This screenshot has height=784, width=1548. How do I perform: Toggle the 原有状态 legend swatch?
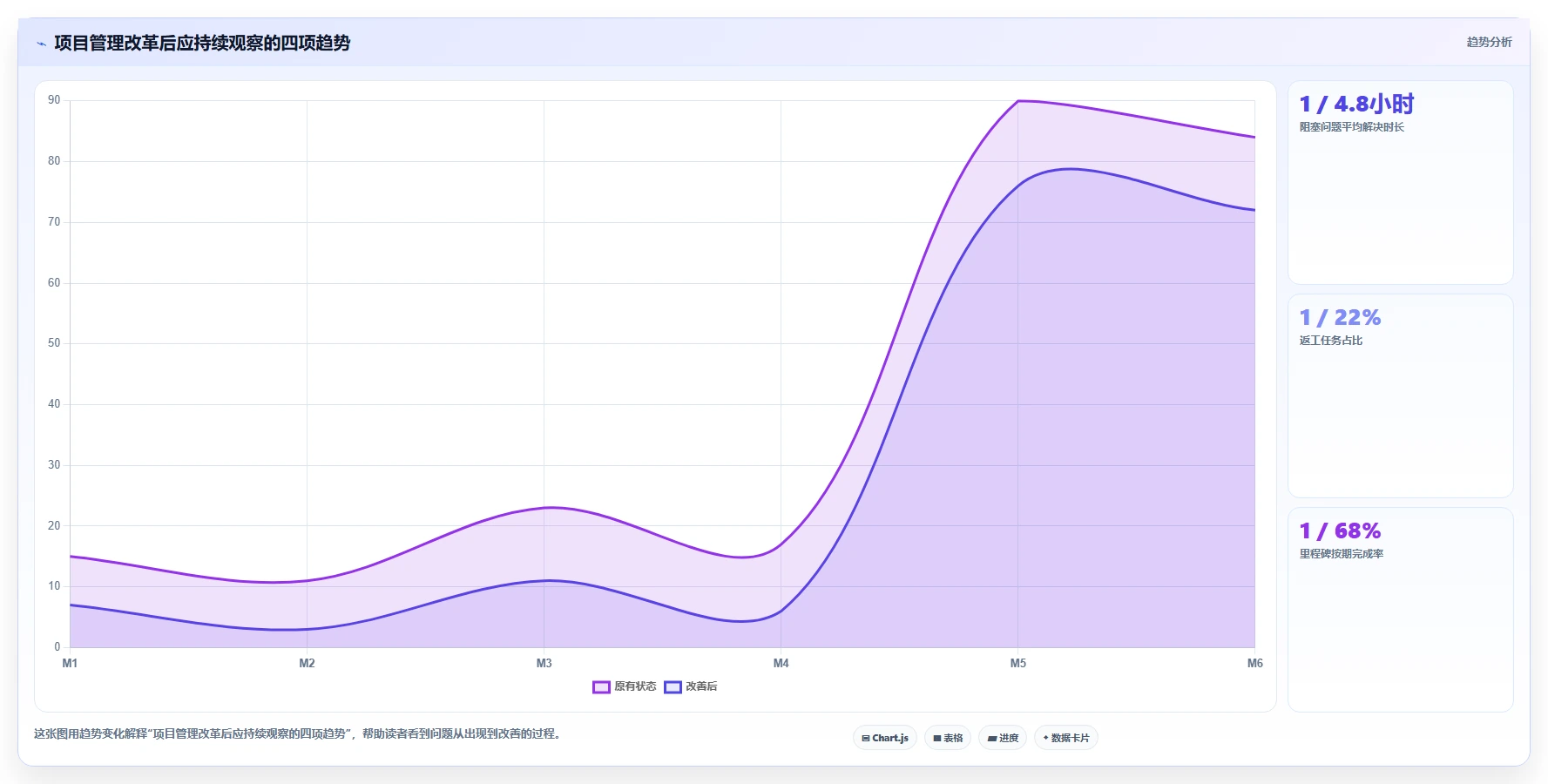coord(601,687)
